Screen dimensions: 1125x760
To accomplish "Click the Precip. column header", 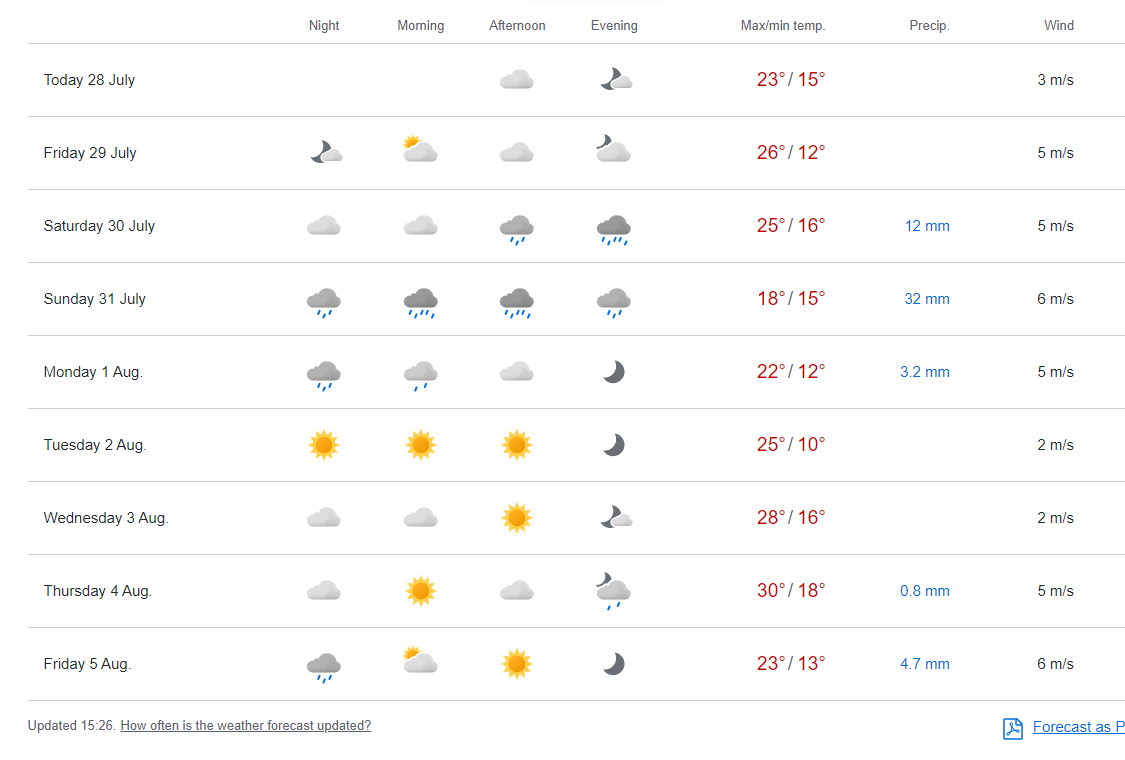I will pos(929,26).
